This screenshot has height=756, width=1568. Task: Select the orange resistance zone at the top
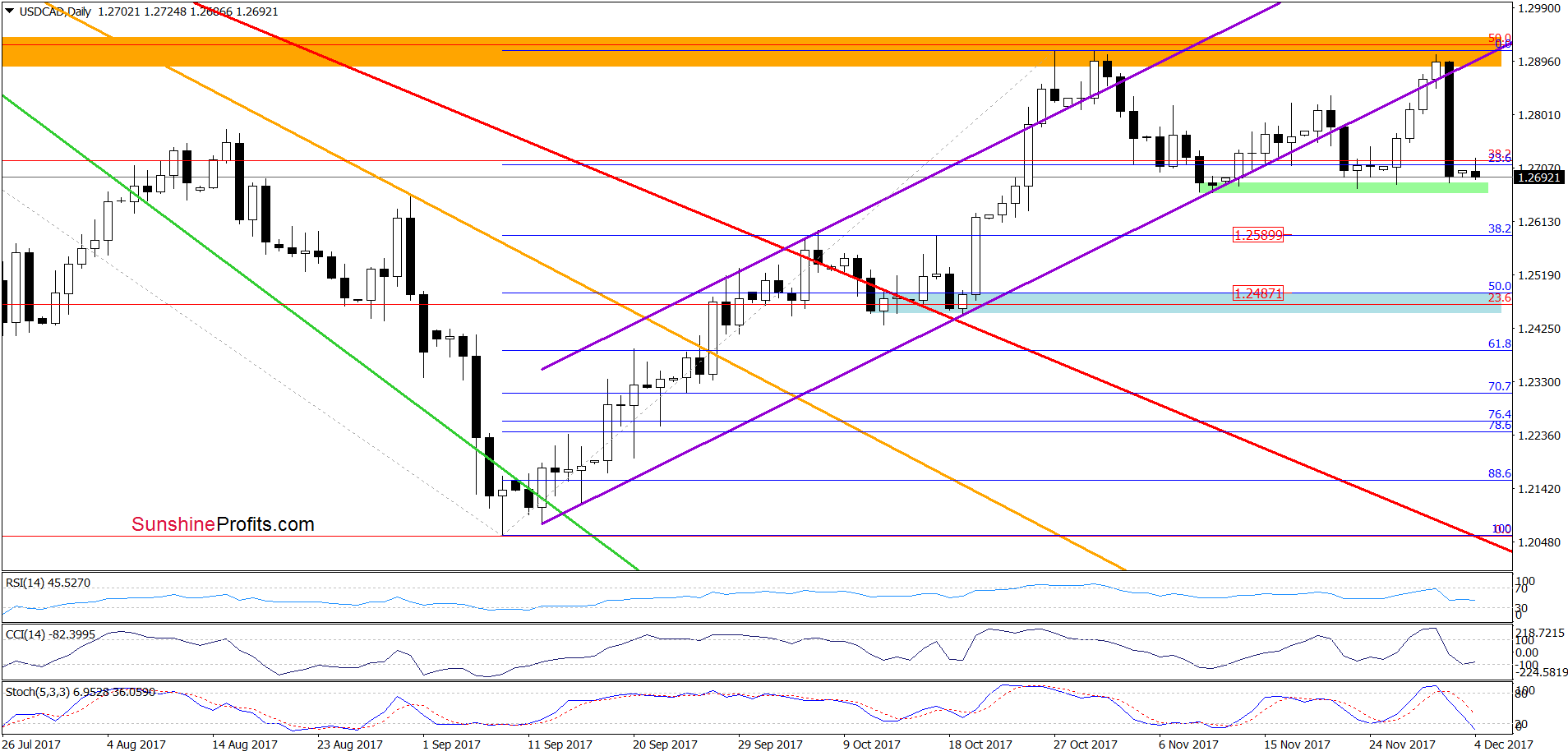752,52
